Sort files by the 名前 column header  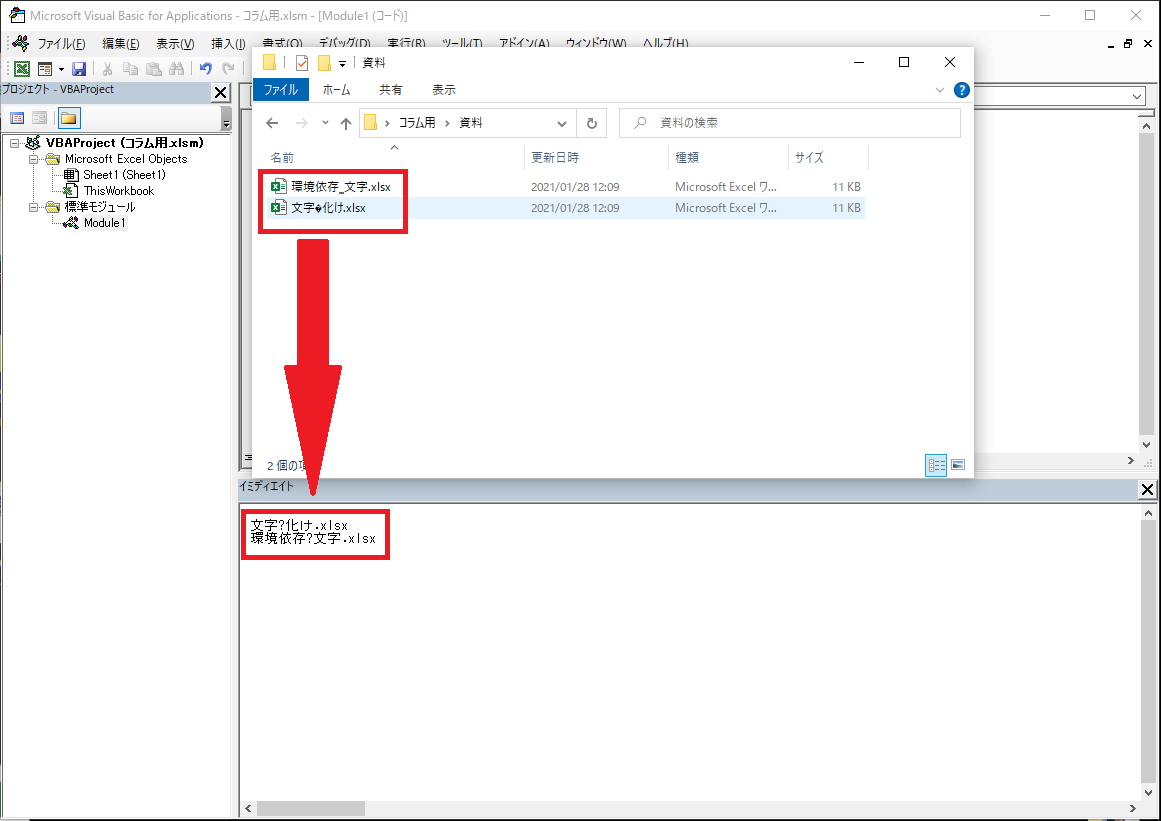282,158
